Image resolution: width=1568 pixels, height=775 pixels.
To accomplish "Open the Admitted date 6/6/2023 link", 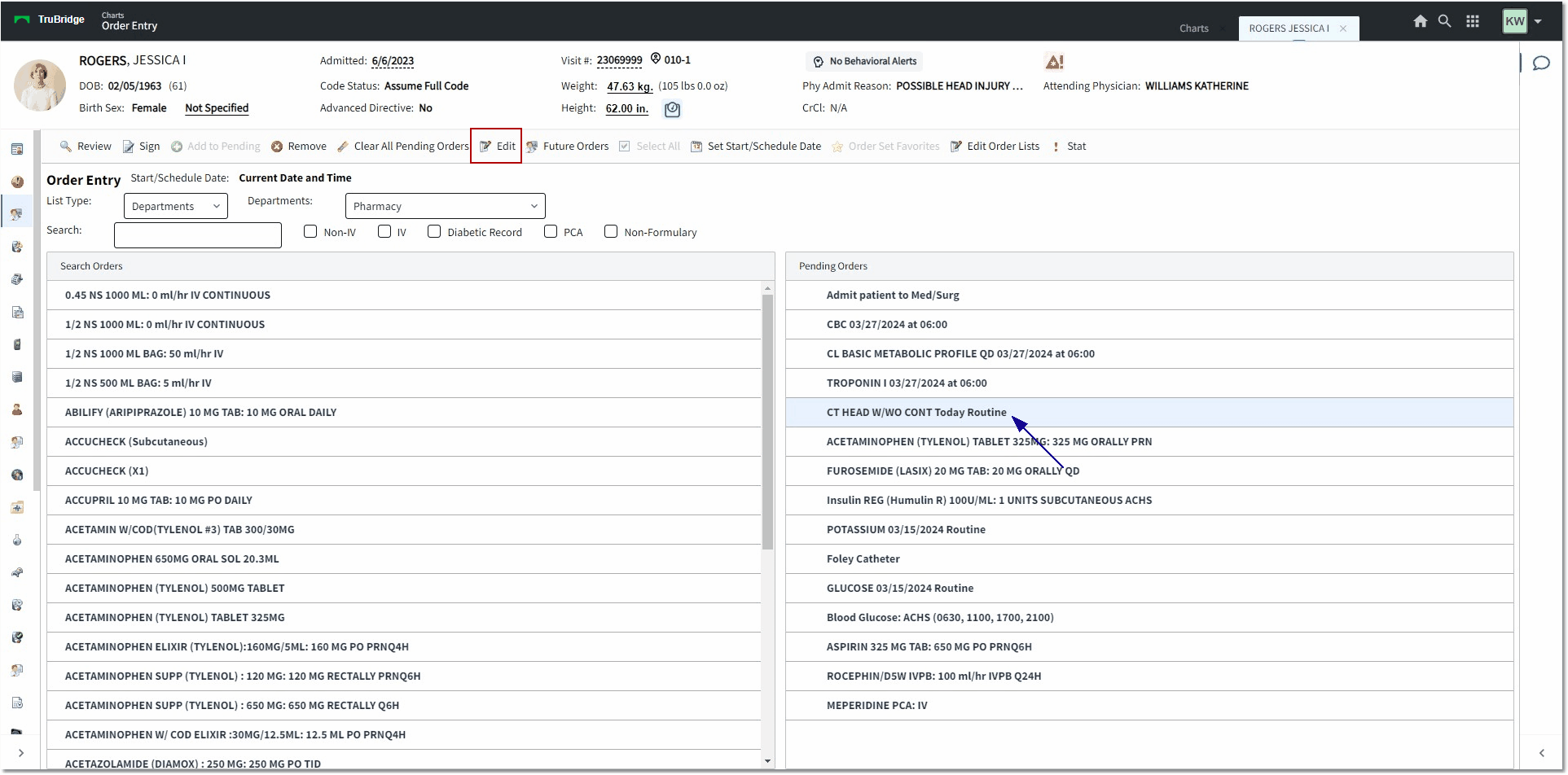I will [393, 61].
